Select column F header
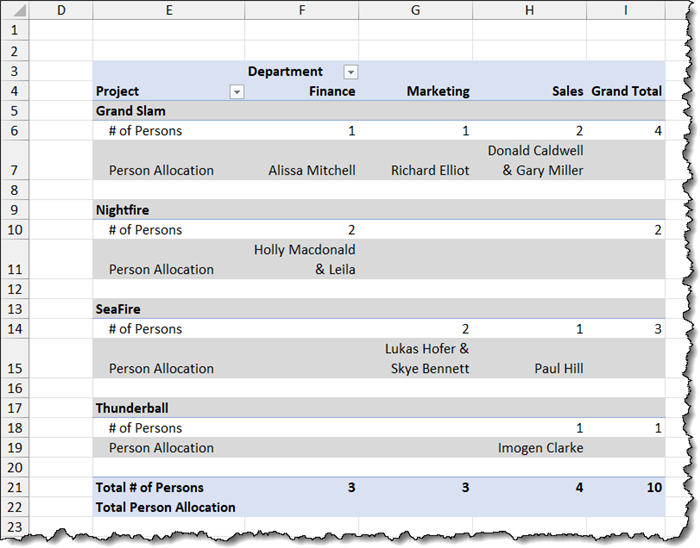This screenshot has width=700, height=548. coord(301,10)
